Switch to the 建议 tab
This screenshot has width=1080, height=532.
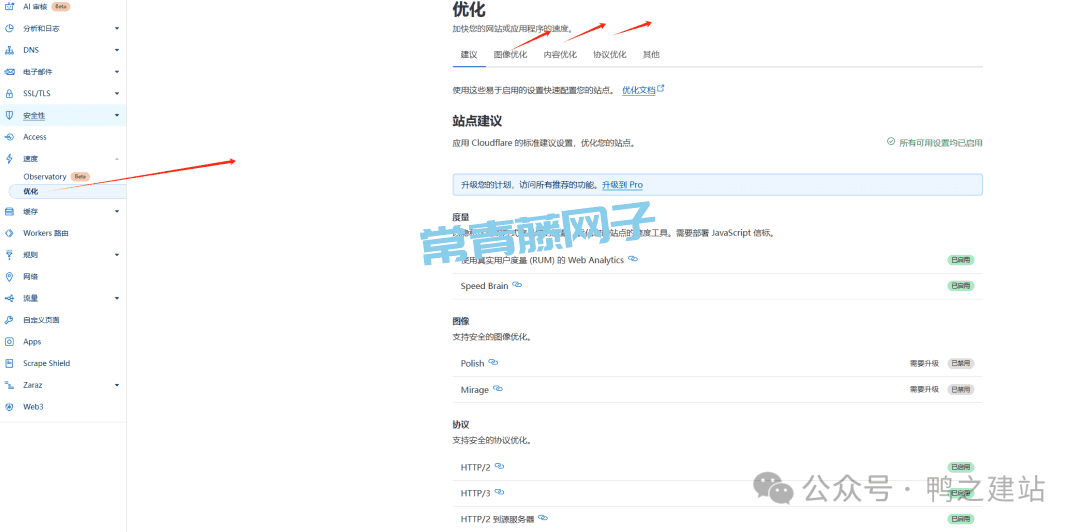click(469, 54)
